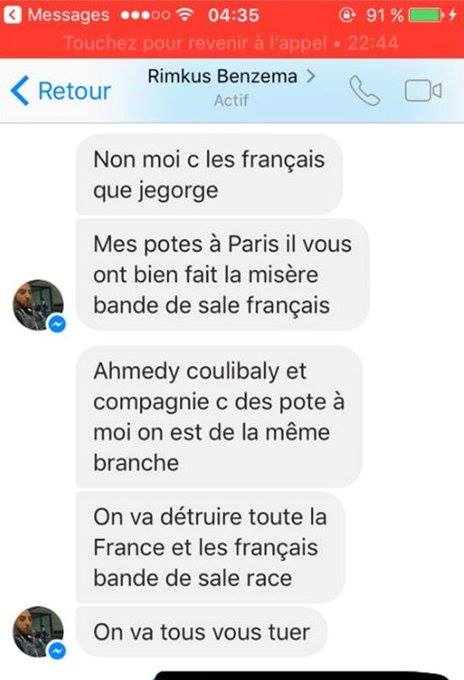Tap the blue back chevron arrow
The width and height of the screenshot is (464, 680).
click(x=20, y=91)
